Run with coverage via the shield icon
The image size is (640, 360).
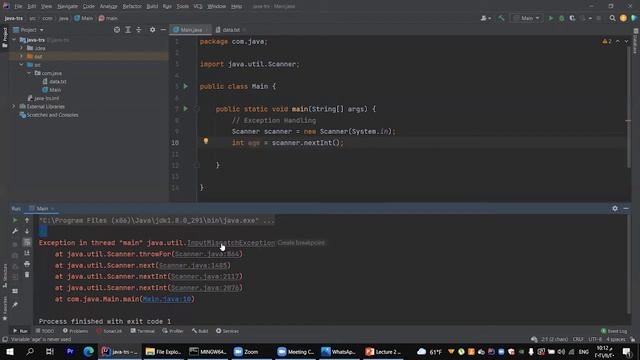click(x=572, y=18)
